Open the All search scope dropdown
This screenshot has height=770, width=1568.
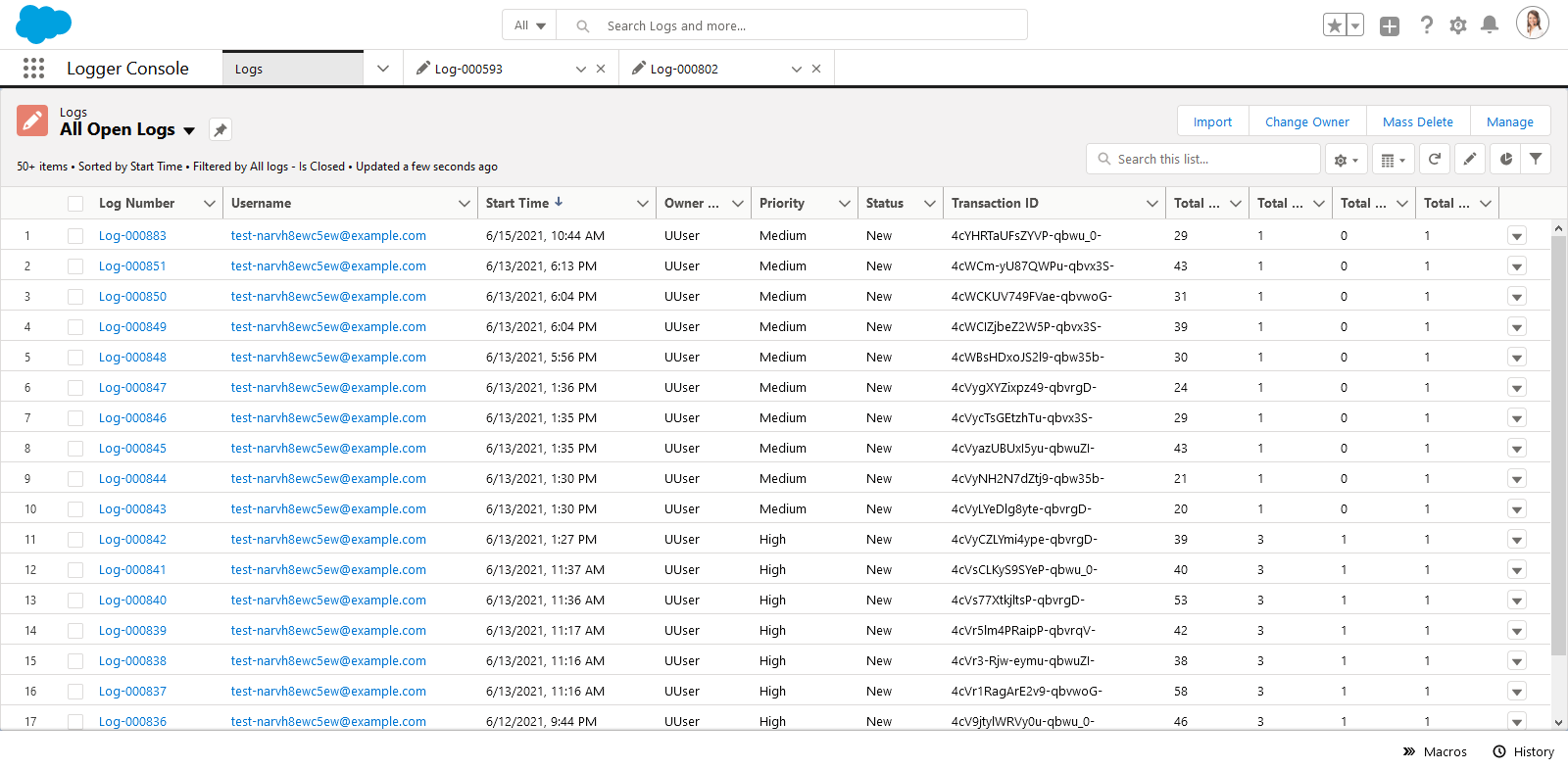point(529,25)
